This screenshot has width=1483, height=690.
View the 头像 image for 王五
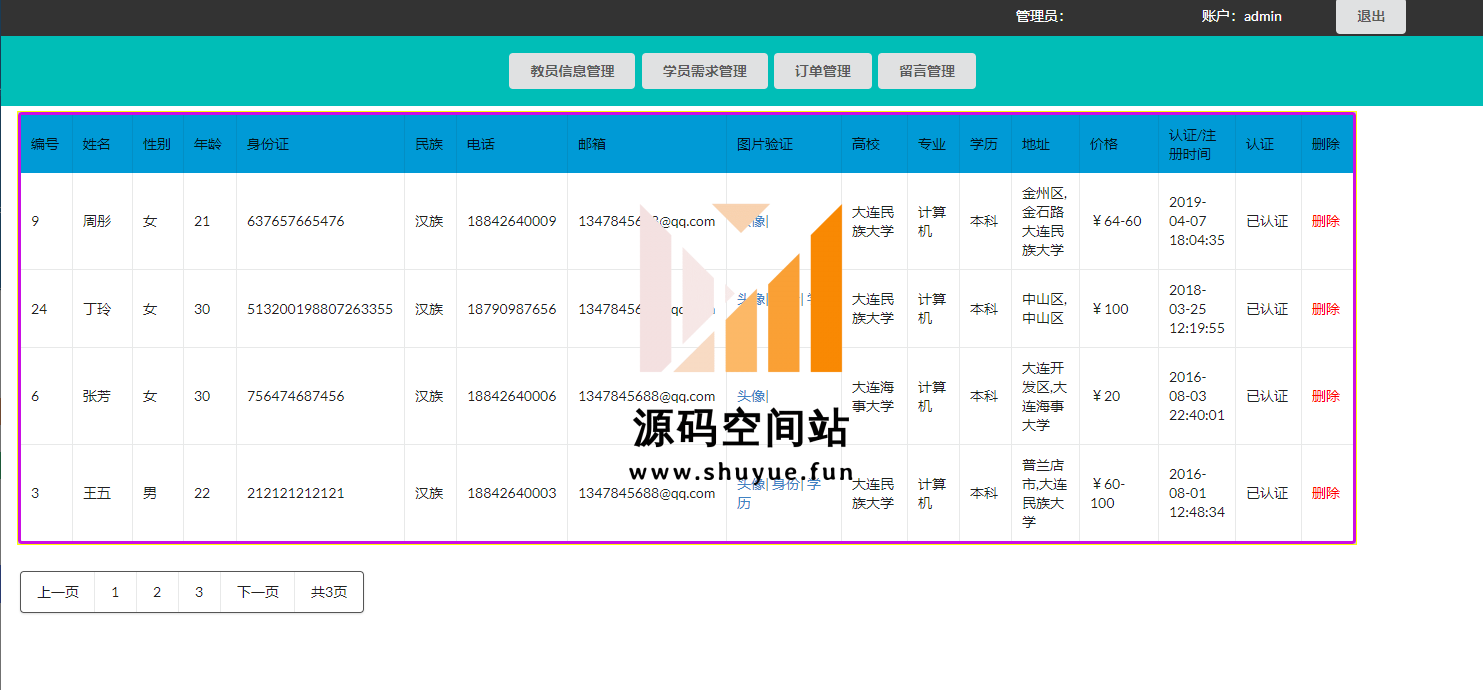[x=750, y=484]
